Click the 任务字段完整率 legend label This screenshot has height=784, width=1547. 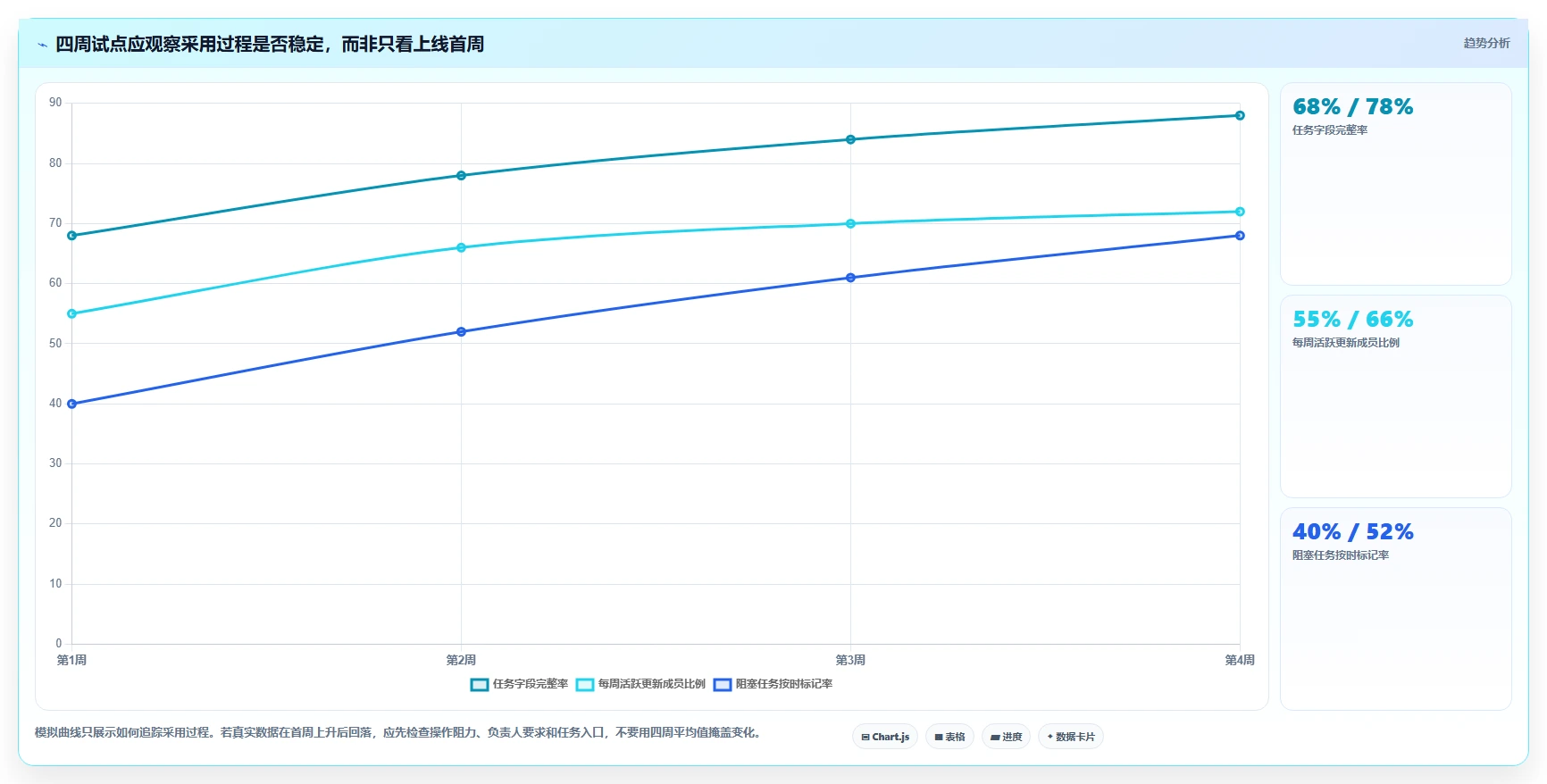coord(531,684)
